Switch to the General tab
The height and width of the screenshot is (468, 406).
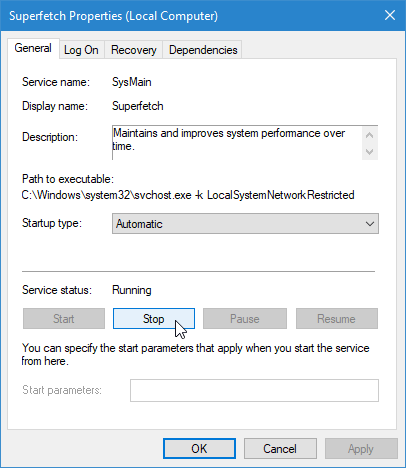tap(33, 48)
